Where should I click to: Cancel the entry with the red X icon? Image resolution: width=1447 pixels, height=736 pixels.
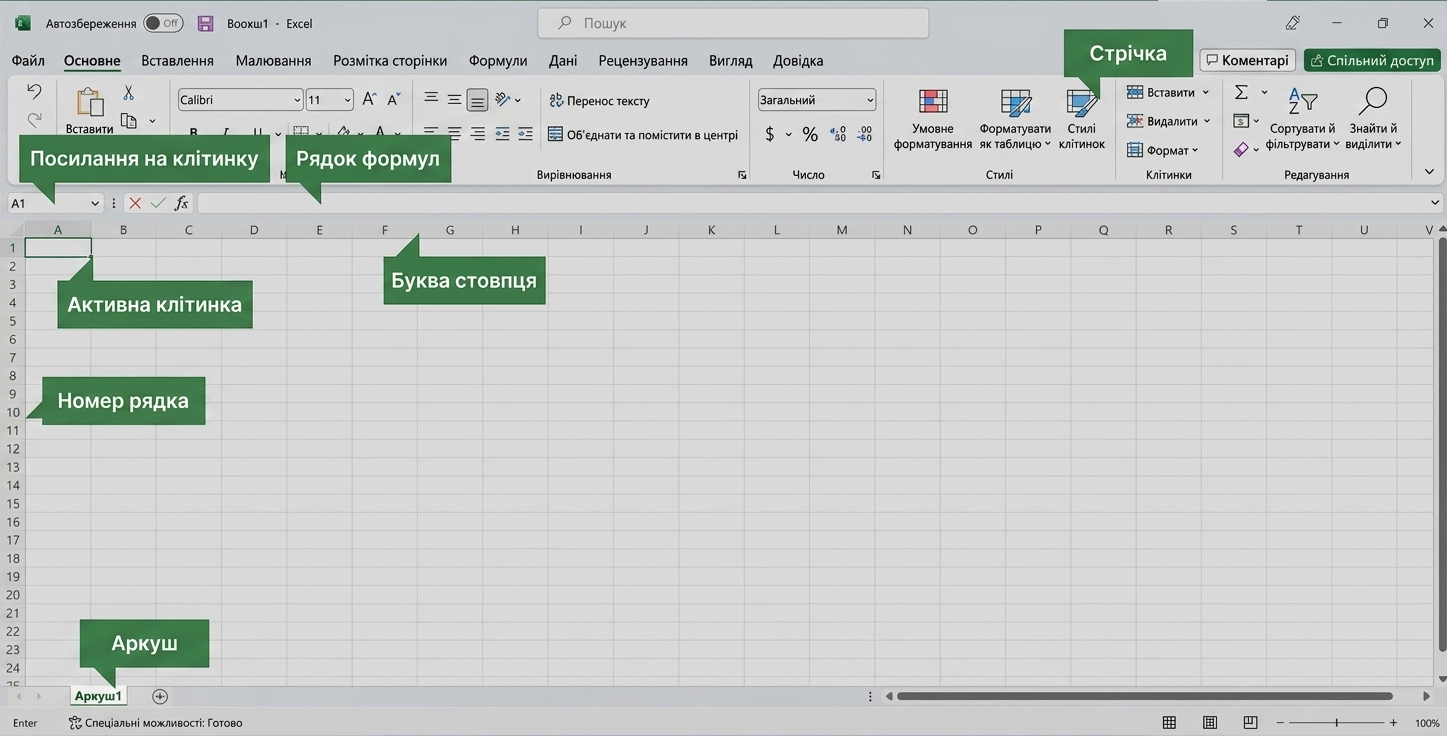(x=135, y=203)
